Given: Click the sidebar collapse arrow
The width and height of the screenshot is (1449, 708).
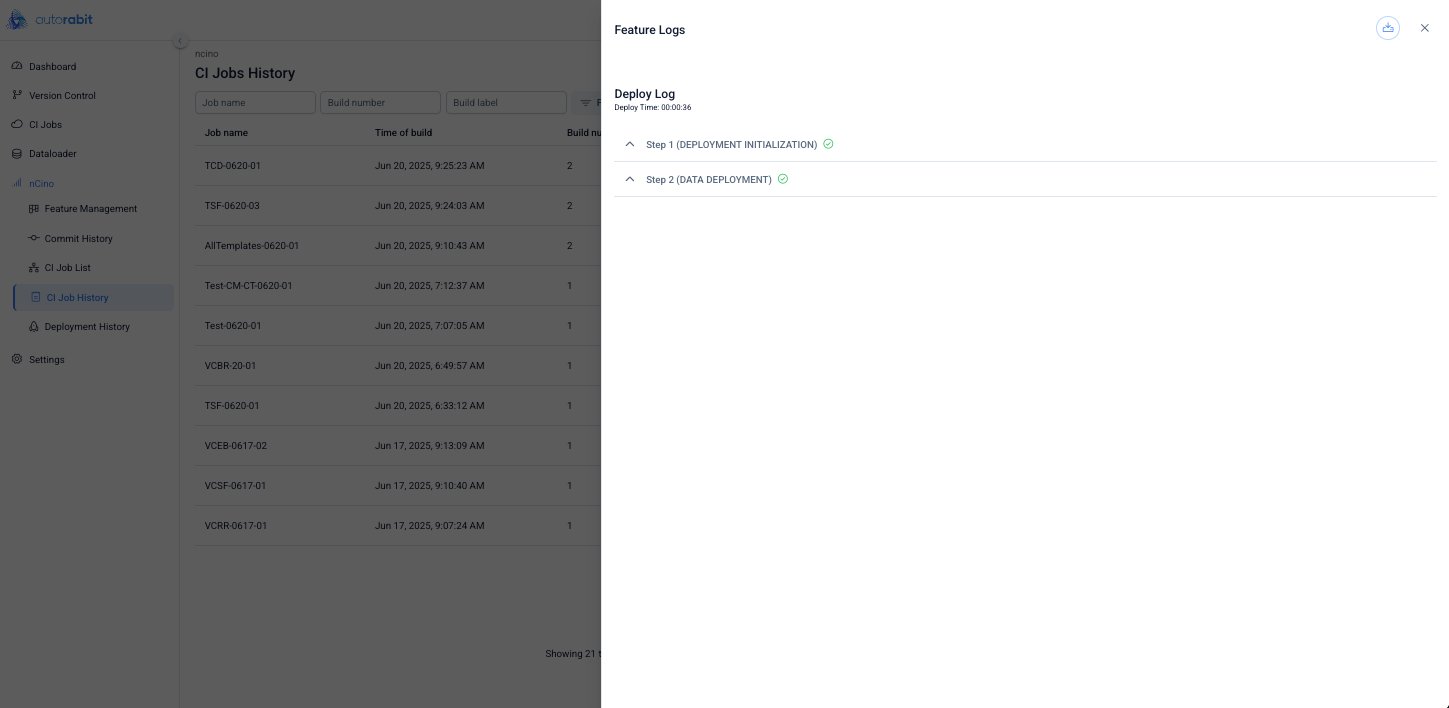Looking at the screenshot, I should pyautogui.click(x=180, y=41).
